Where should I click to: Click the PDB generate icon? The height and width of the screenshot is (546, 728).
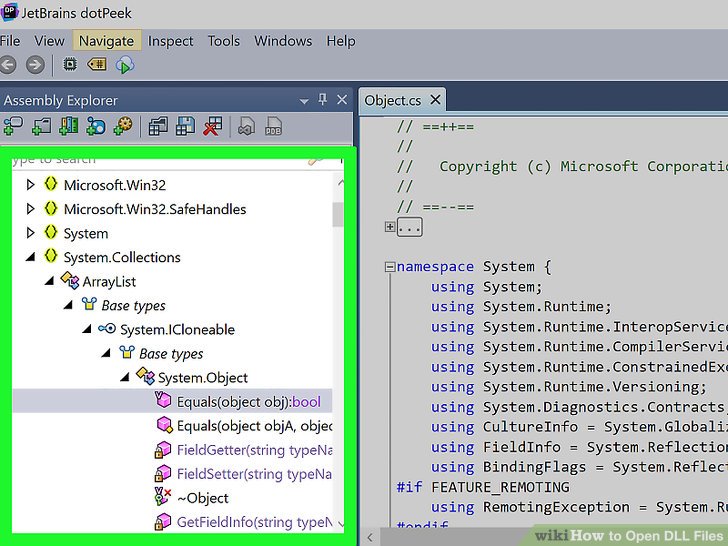[273, 126]
